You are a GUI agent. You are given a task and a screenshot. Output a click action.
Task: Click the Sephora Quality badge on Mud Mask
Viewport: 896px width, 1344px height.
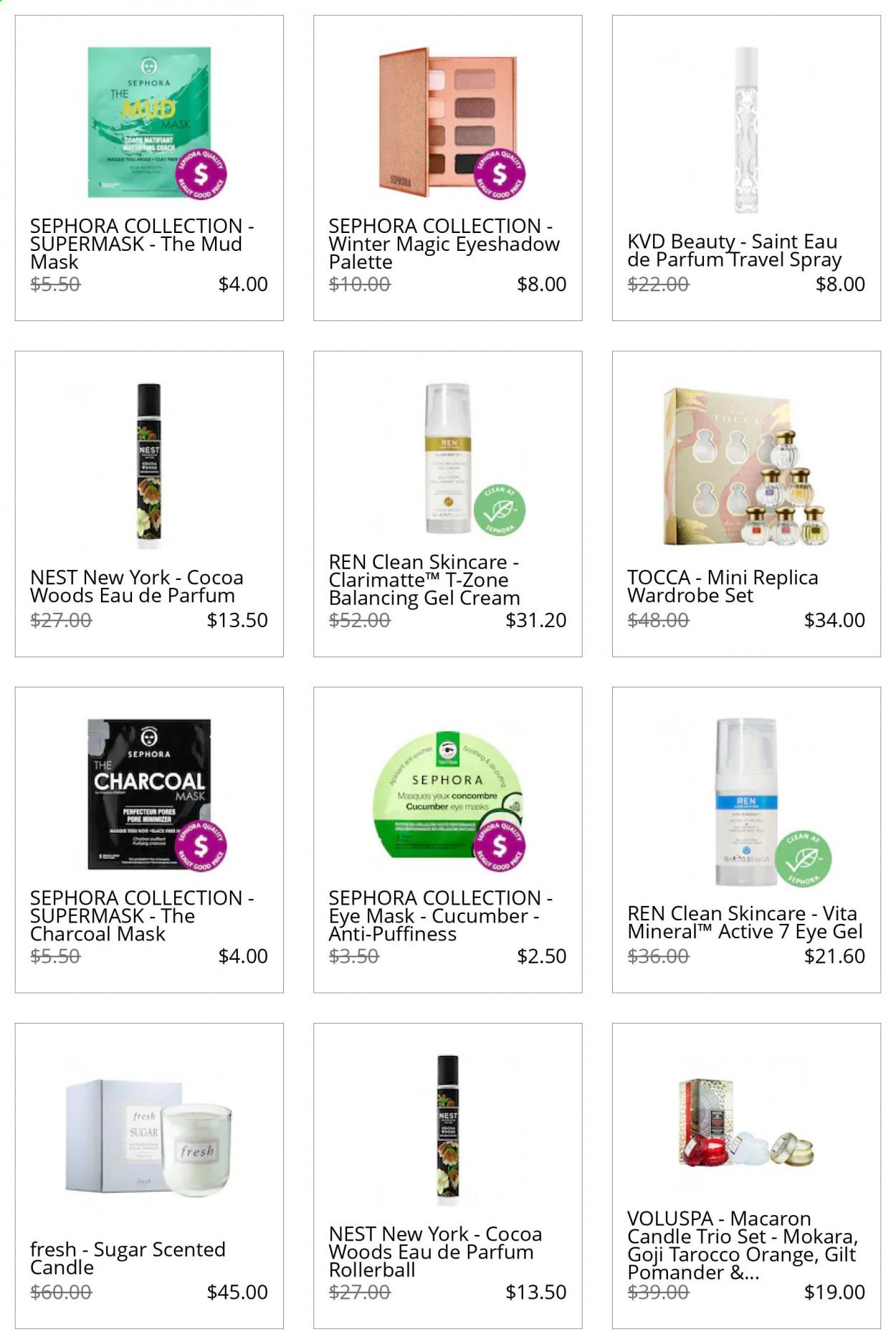point(201,175)
